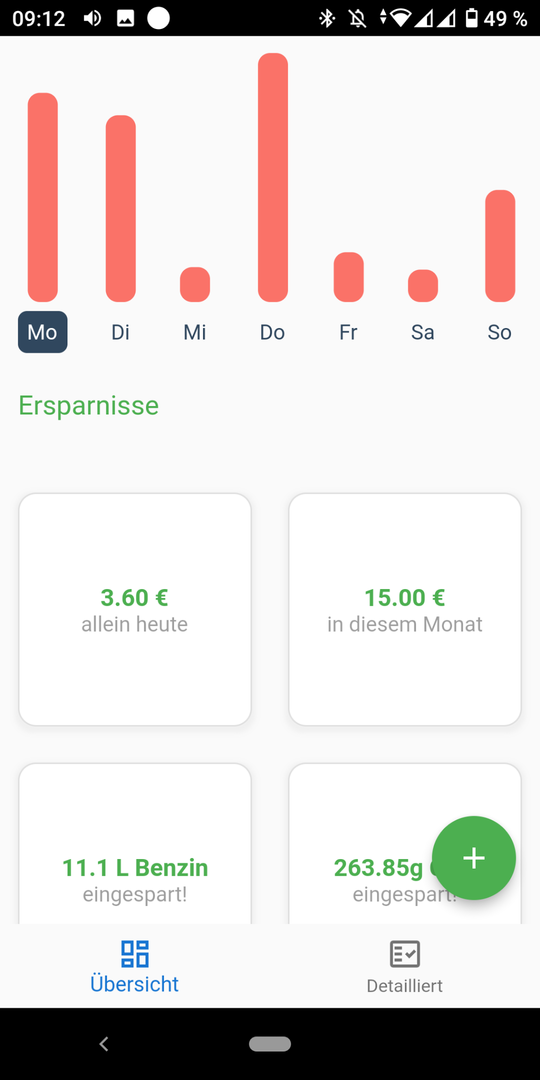
Task: Tap the tall Thursday bar in chart
Action: (273, 177)
